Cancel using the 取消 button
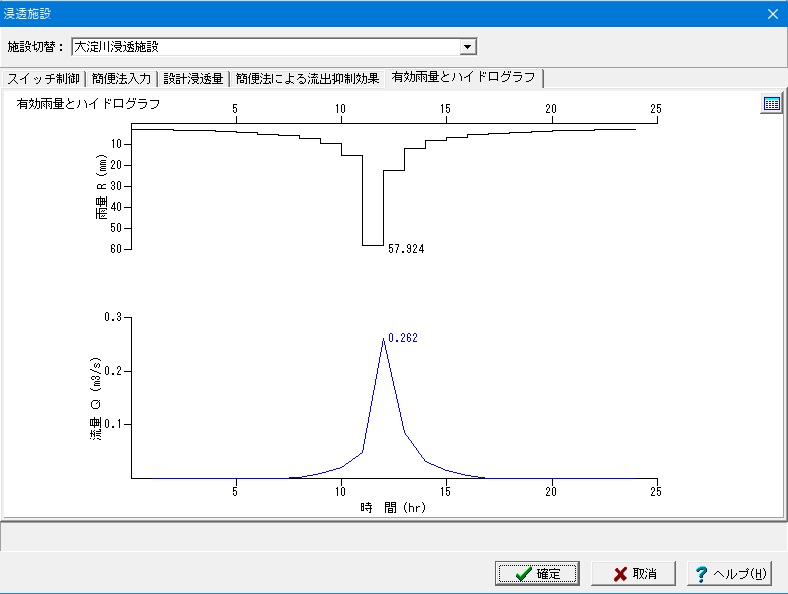The width and height of the screenshot is (788, 594). coord(633,573)
